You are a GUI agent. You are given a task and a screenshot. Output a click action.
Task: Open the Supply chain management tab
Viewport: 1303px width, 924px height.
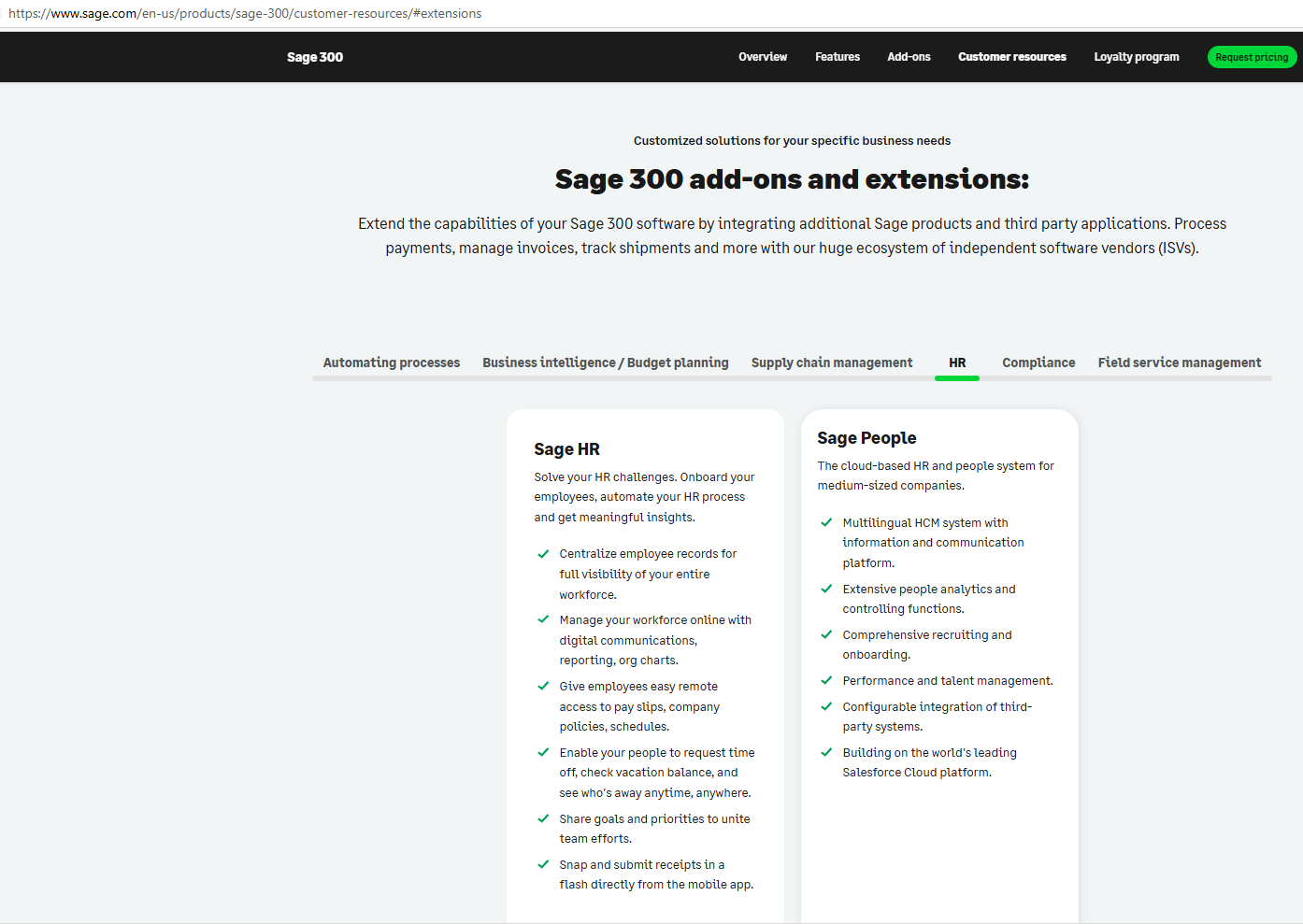[832, 362]
